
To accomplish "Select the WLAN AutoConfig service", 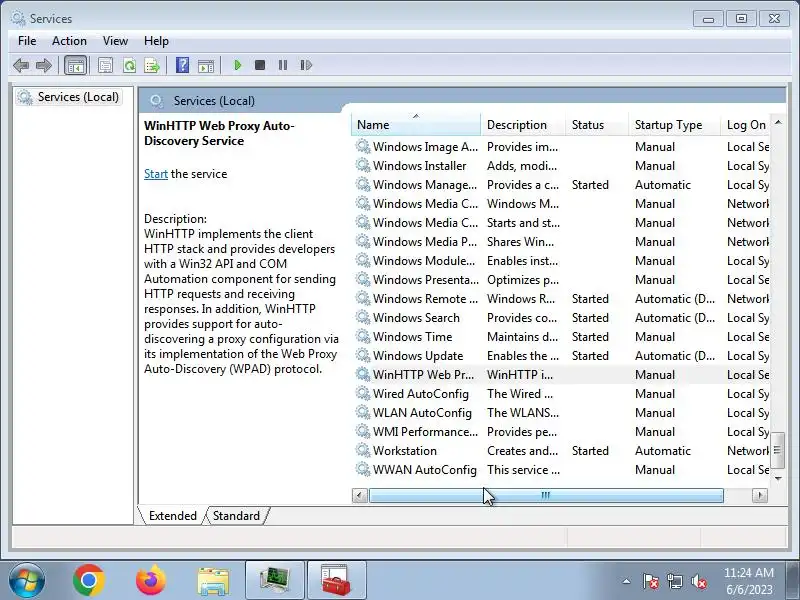I will tap(561, 412).
